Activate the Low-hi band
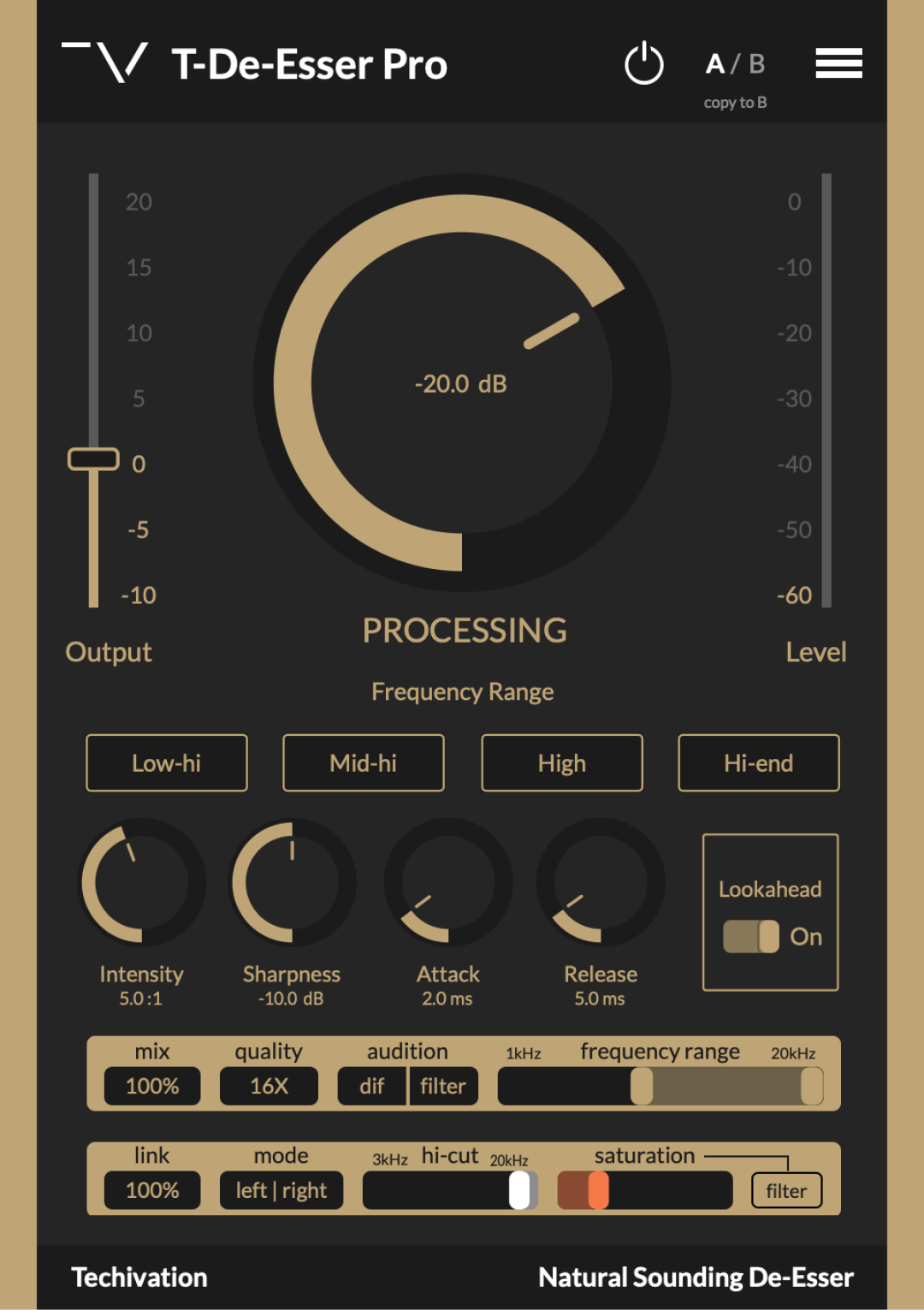Viewport: 924px width, 1310px height. [166, 762]
